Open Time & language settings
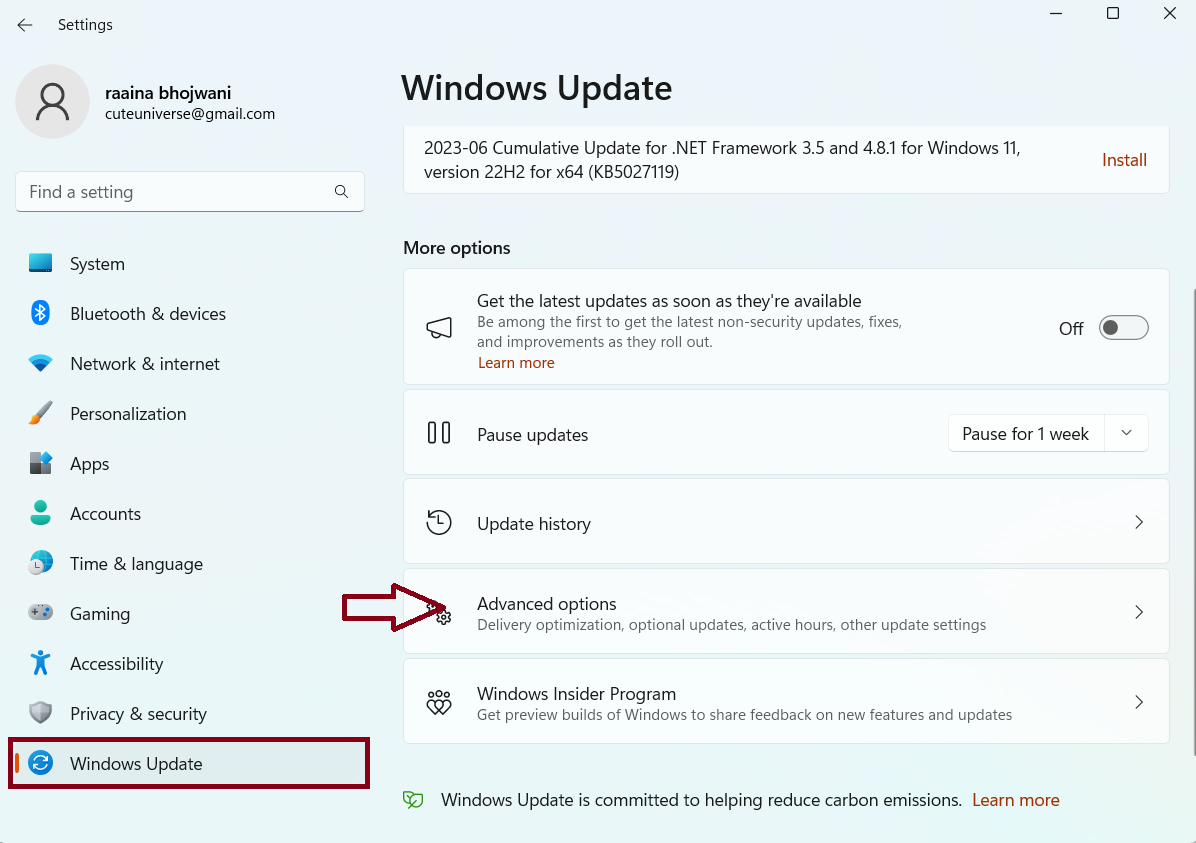 tap(189, 564)
